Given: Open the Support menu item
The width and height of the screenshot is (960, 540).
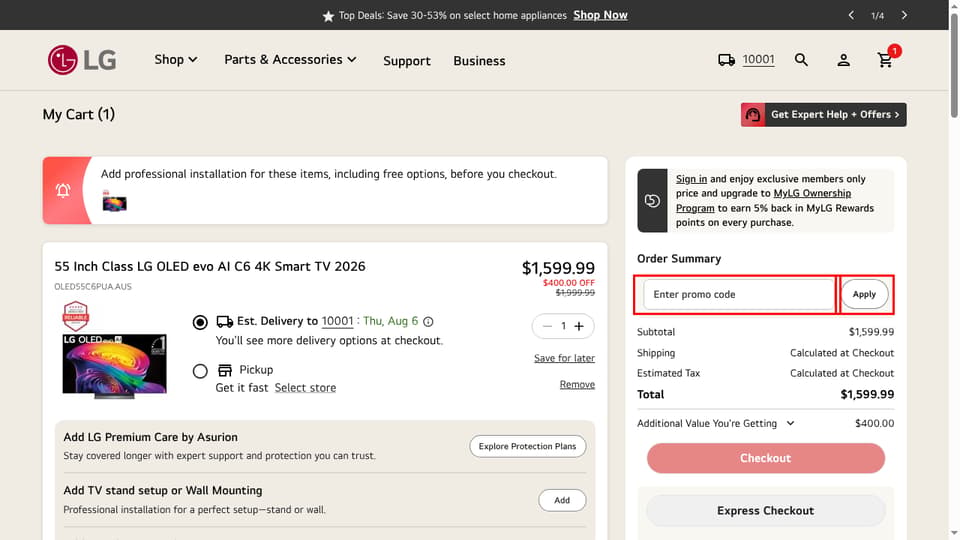Looking at the screenshot, I should coord(407,61).
